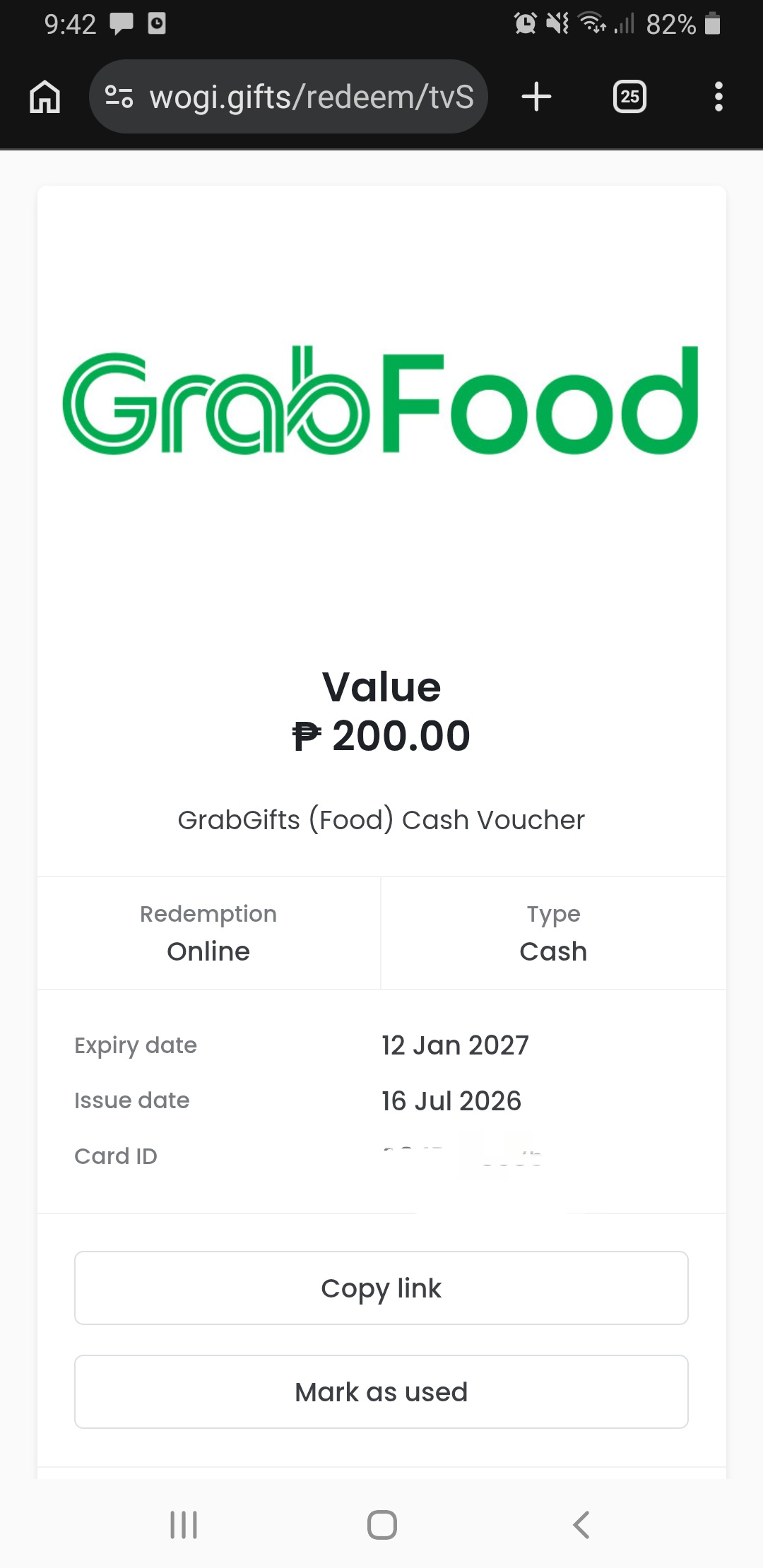This screenshot has height=1568, width=763.
Task: Tap the Mark as used button
Action: click(381, 1391)
